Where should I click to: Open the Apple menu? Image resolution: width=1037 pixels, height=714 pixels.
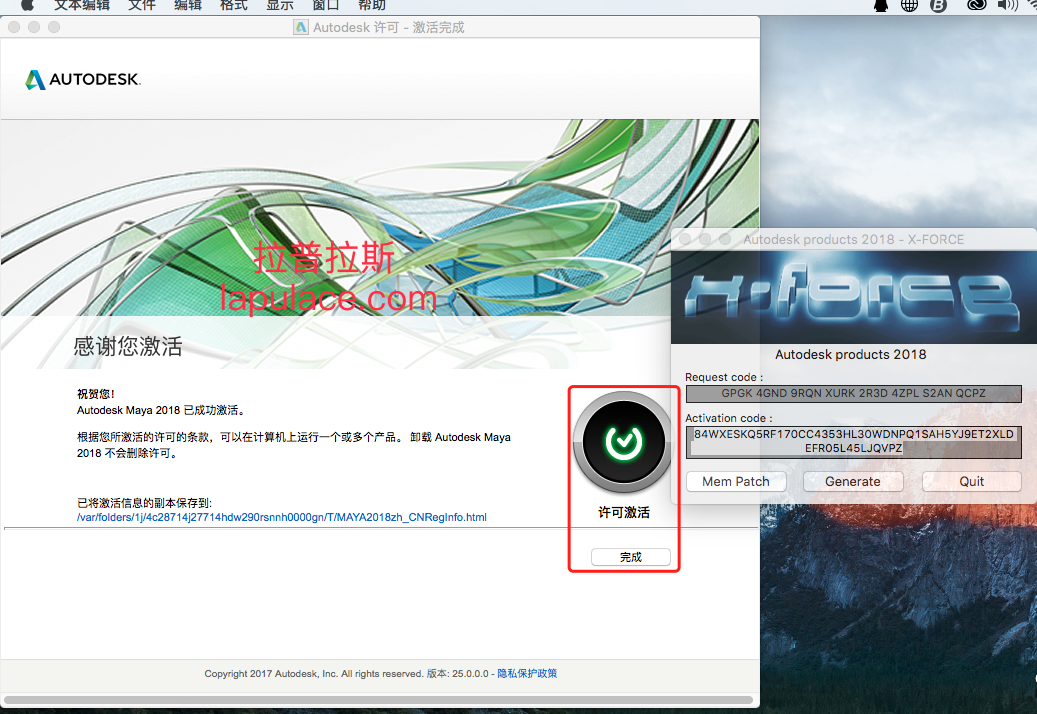27,5
